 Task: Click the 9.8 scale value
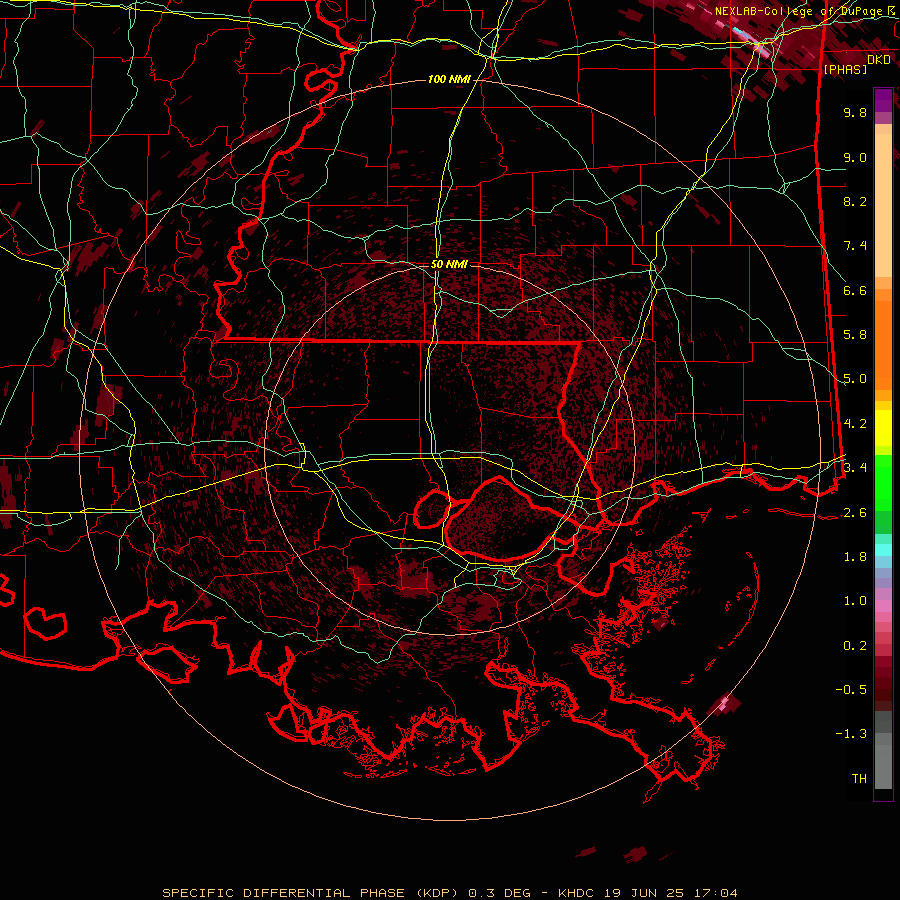click(855, 112)
